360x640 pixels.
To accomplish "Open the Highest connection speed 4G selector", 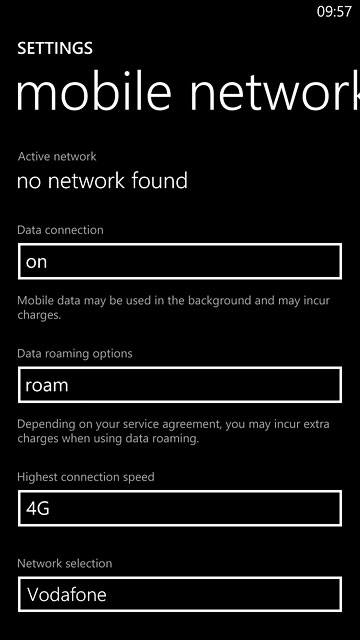I will pyautogui.click(x=180, y=509).
